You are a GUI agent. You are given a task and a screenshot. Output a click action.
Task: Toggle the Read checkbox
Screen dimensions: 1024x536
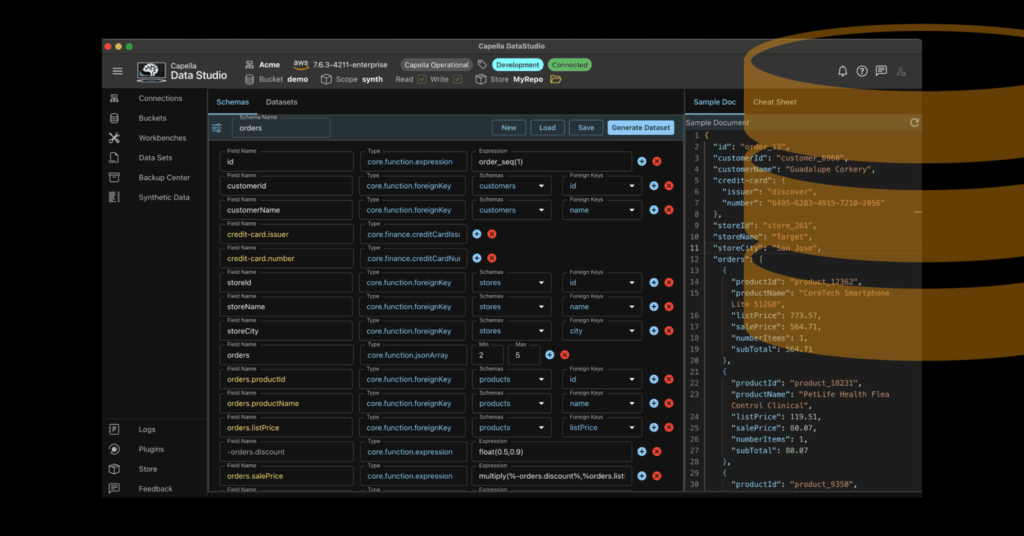tap(422, 79)
